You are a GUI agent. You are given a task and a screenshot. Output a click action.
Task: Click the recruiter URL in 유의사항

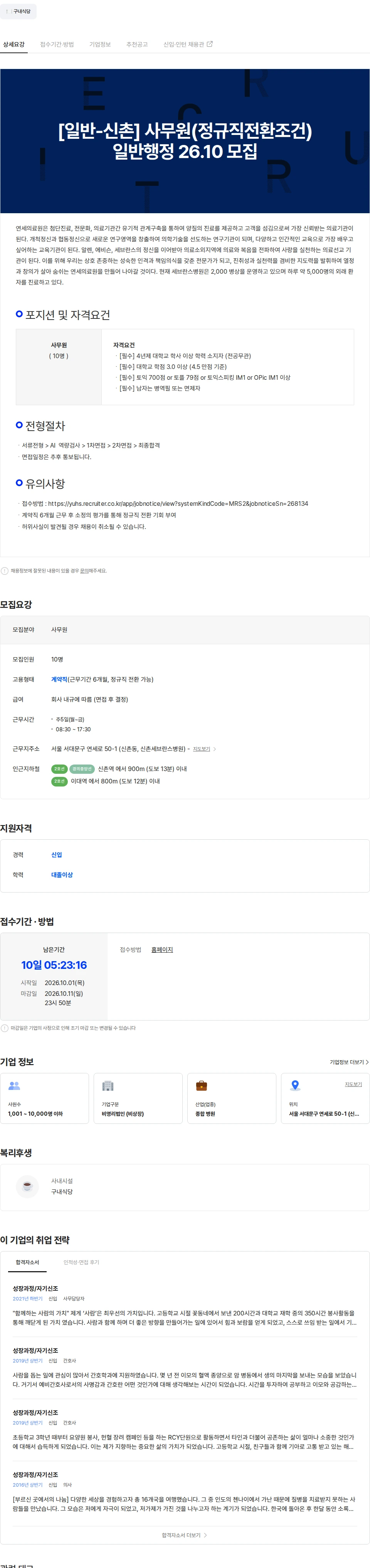178,504
